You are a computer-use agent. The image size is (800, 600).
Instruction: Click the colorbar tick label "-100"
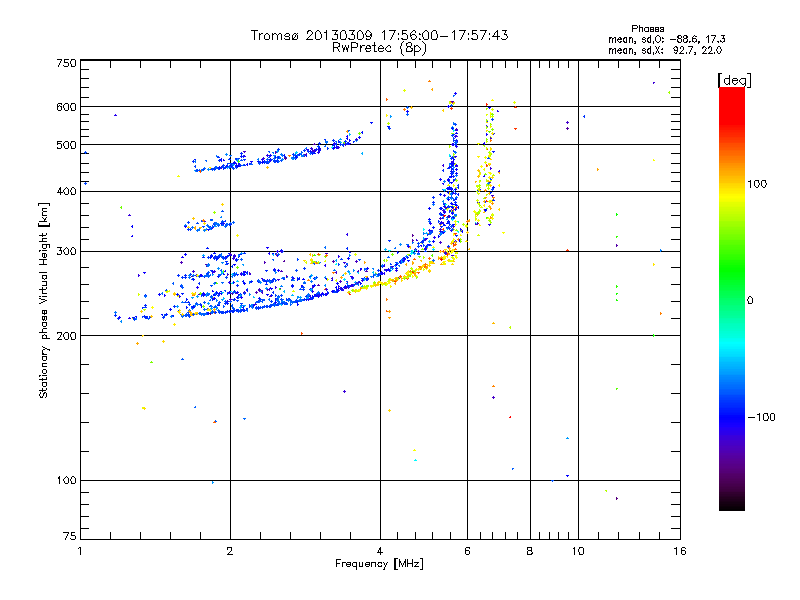[x=761, y=417]
